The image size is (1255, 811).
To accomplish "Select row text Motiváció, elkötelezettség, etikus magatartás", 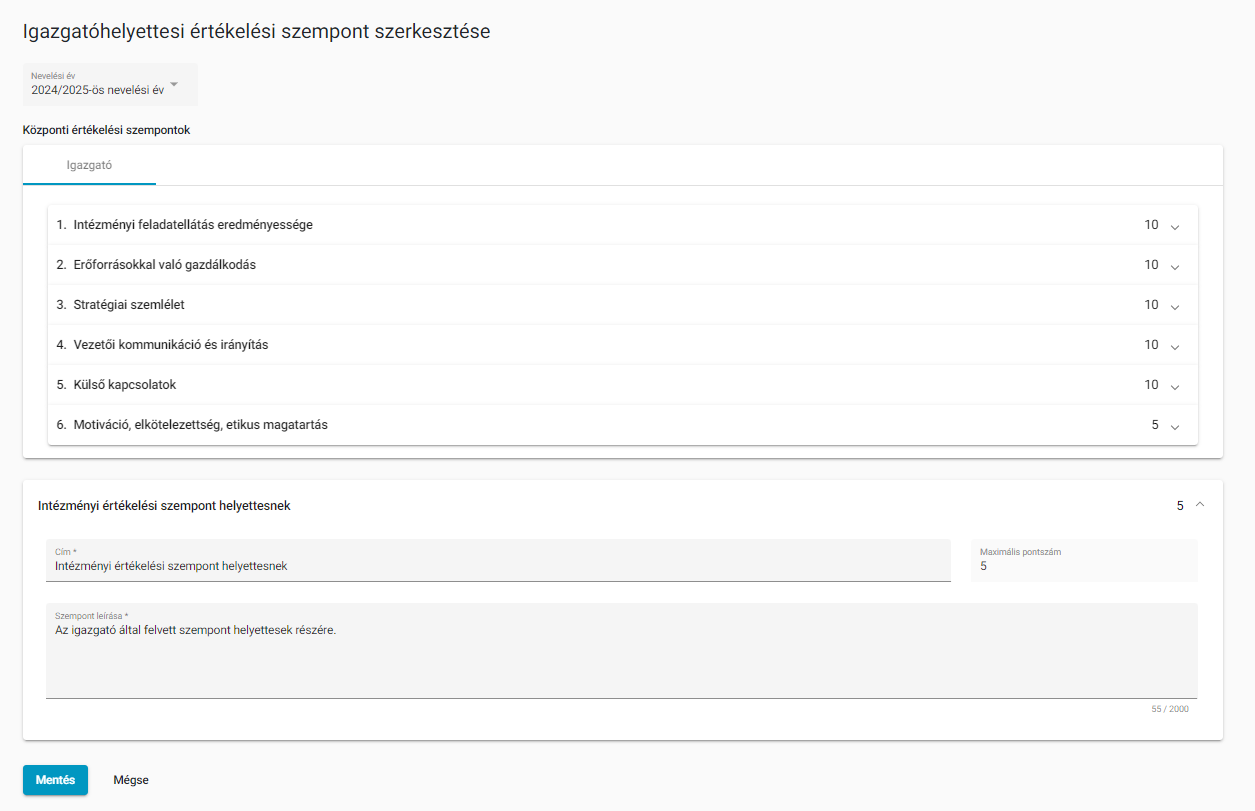I will [x=200, y=425].
